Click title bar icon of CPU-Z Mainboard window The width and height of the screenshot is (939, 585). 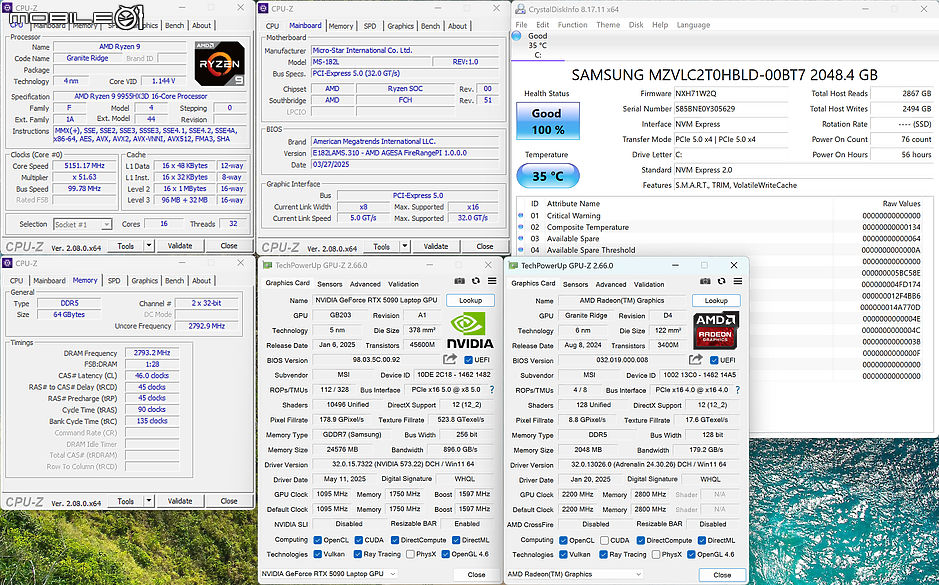[x=263, y=8]
